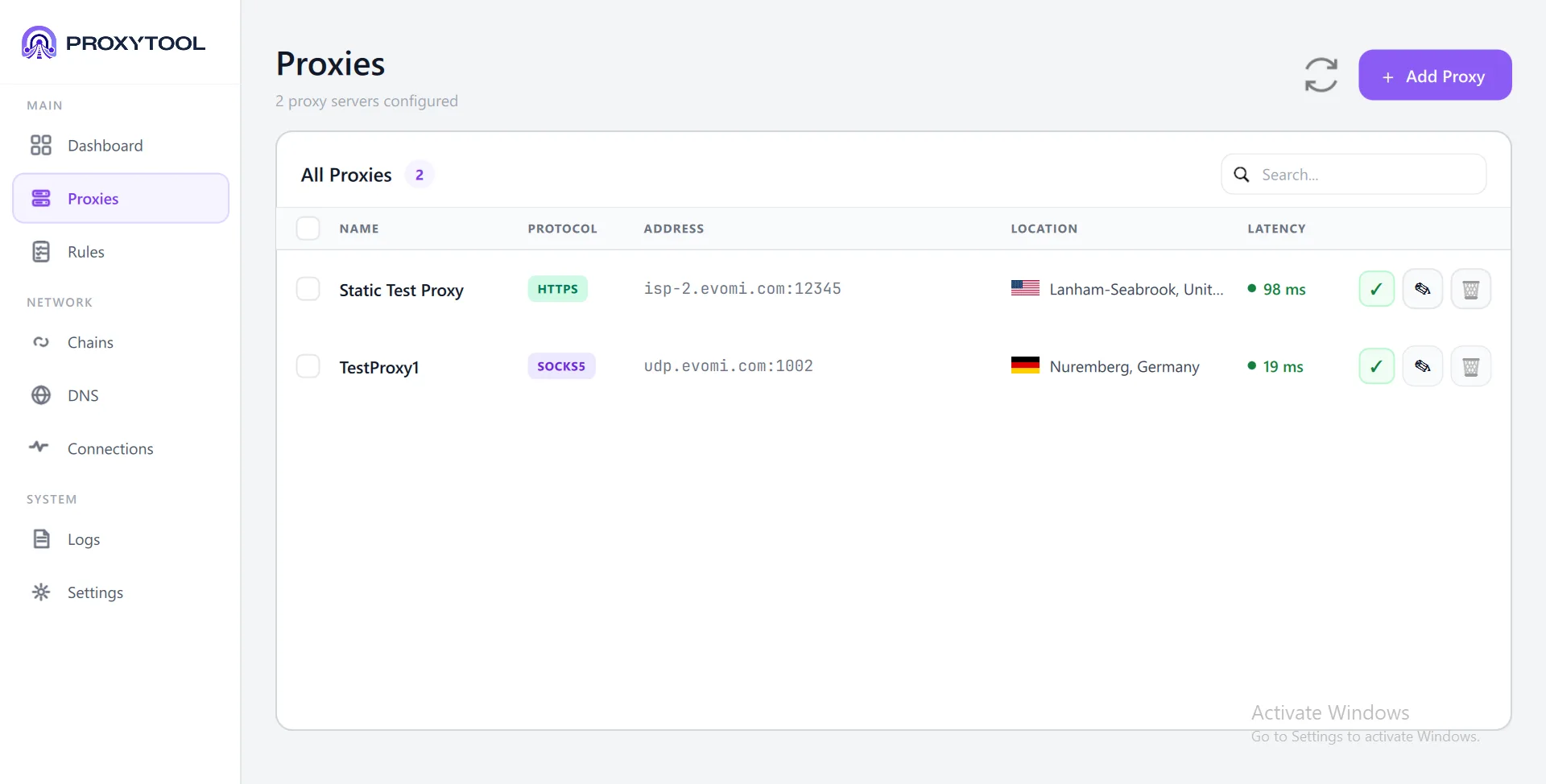1546x784 pixels.
Task: Click the LATENCY column header
Action: point(1277,229)
